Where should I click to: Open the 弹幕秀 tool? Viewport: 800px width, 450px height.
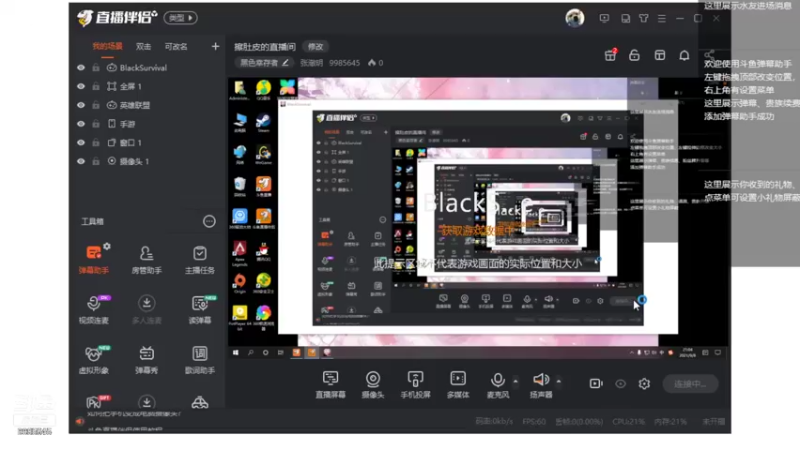tap(146, 360)
